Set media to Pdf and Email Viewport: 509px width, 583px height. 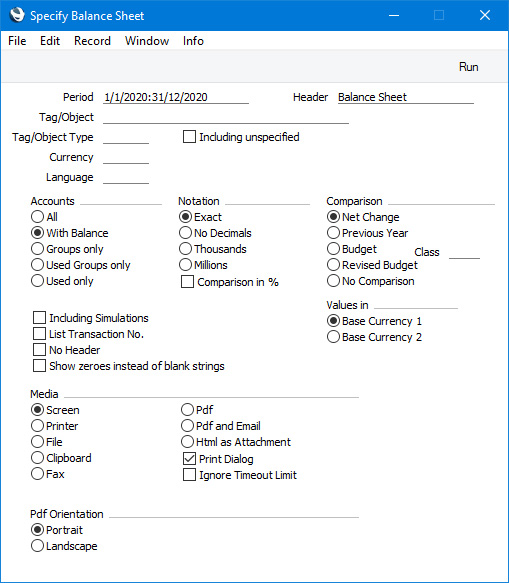pos(187,426)
